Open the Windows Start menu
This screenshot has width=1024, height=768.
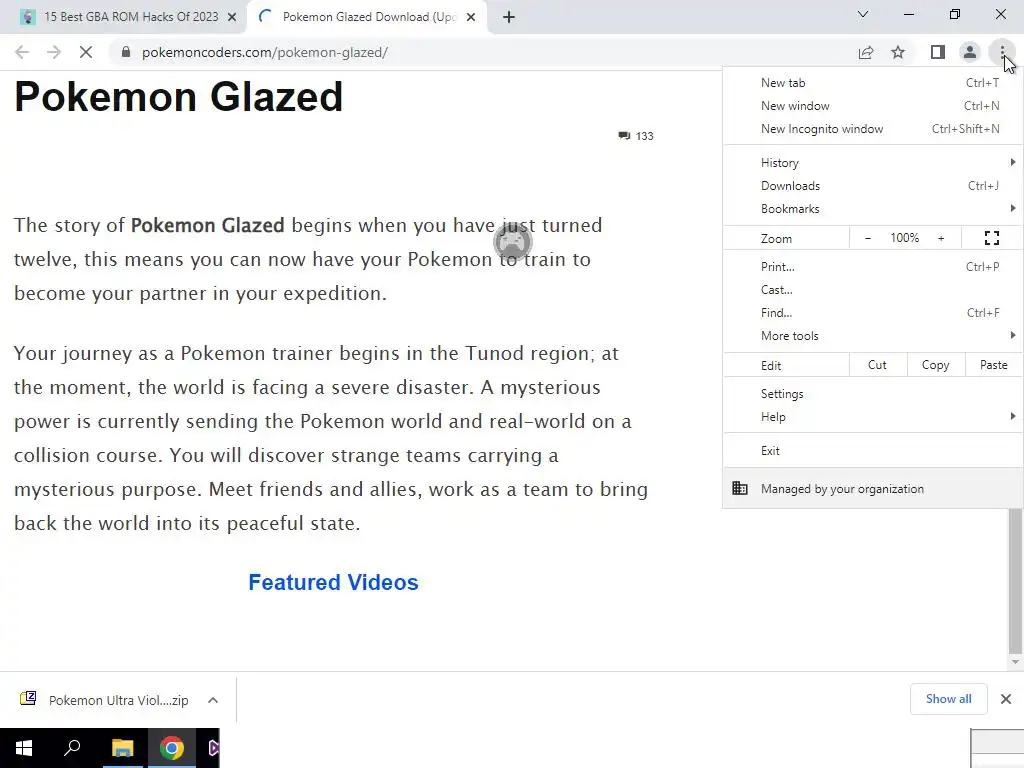coord(24,748)
